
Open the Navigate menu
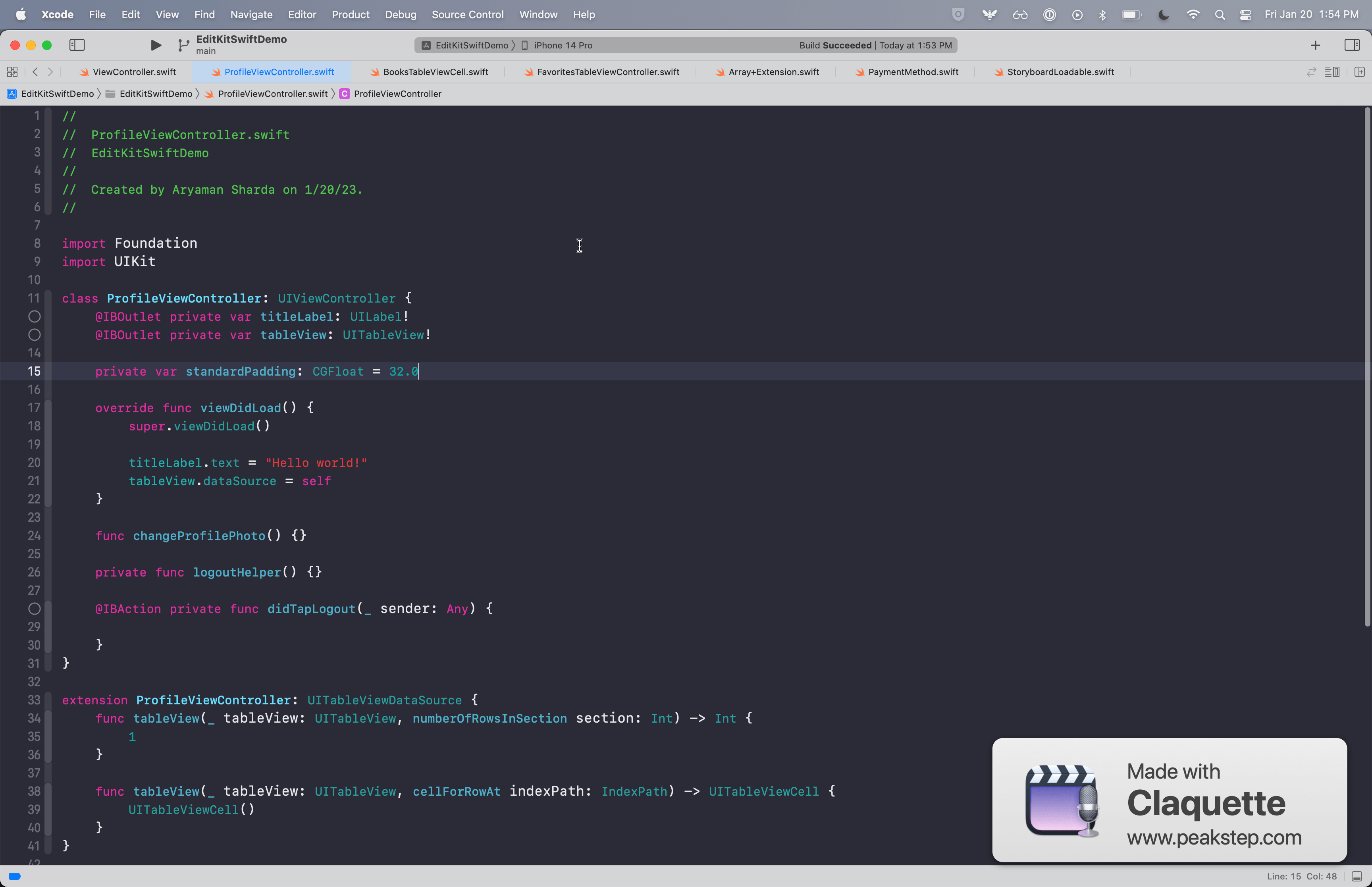coord(251,14)
